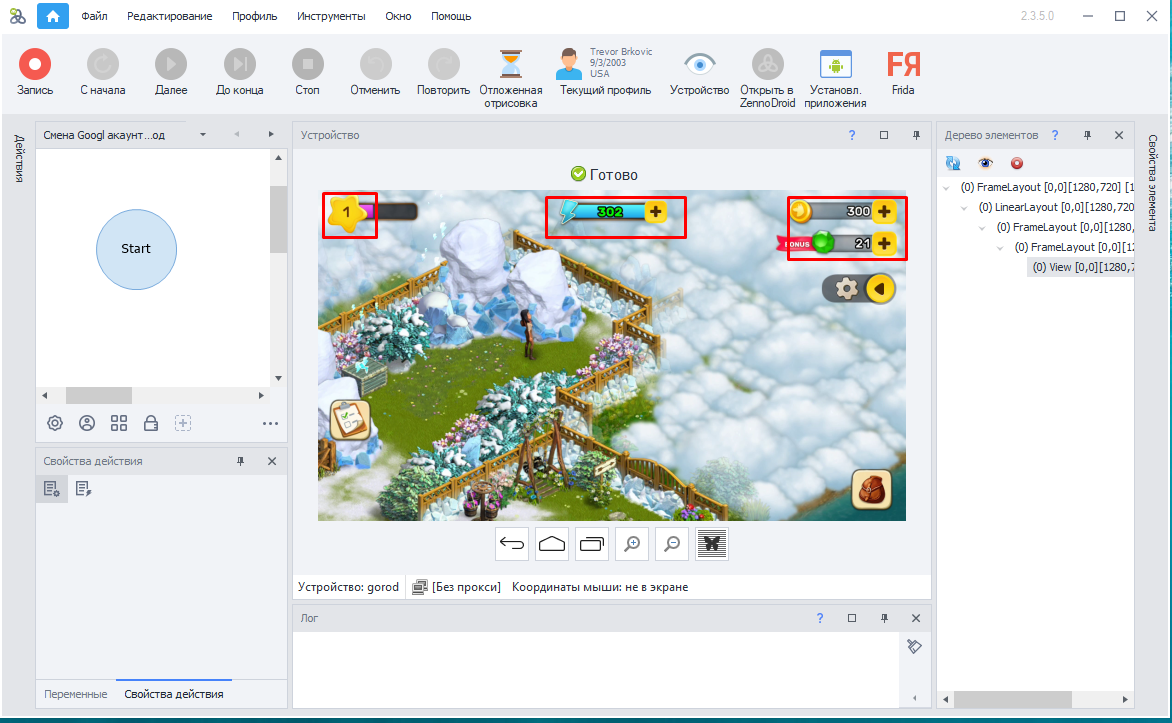Viewport: 1172px width, 723px height.
Task: Switch to the Переменные tab
Action: pyautogui.click(x=75, y=694)
